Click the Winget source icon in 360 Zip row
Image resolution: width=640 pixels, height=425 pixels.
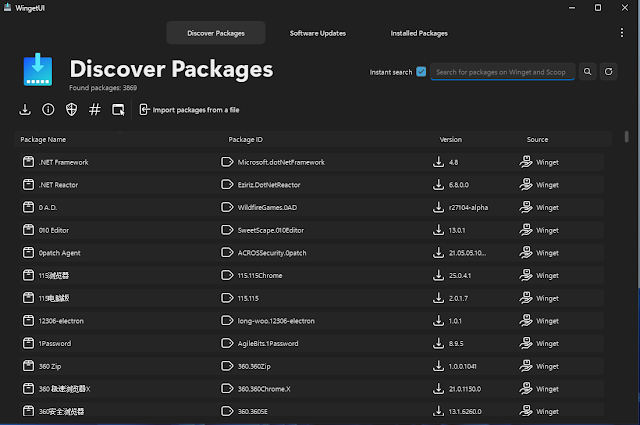click(x=526, y=366)
